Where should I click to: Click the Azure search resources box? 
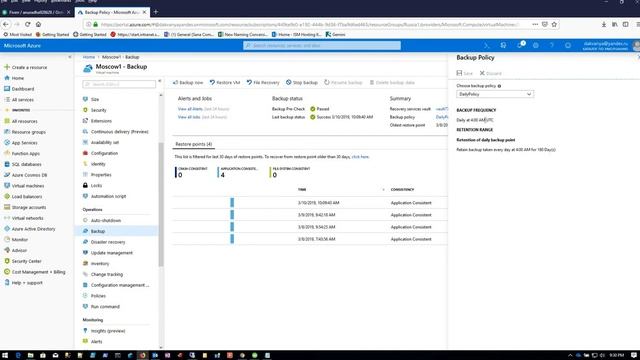click(x=322, y=46)
